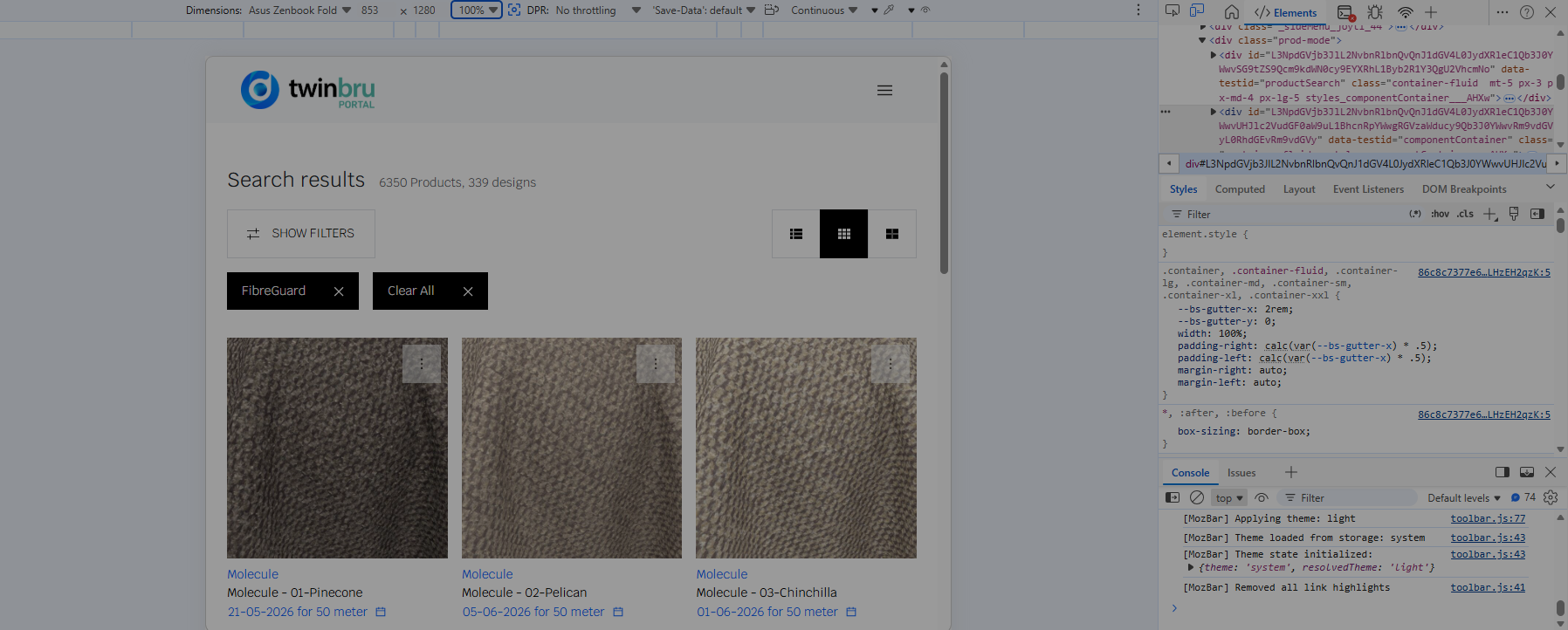Viewport: 1568px width, 630px height.
Task: Expand quick view panel icon
Action: tap(1527, 472)
